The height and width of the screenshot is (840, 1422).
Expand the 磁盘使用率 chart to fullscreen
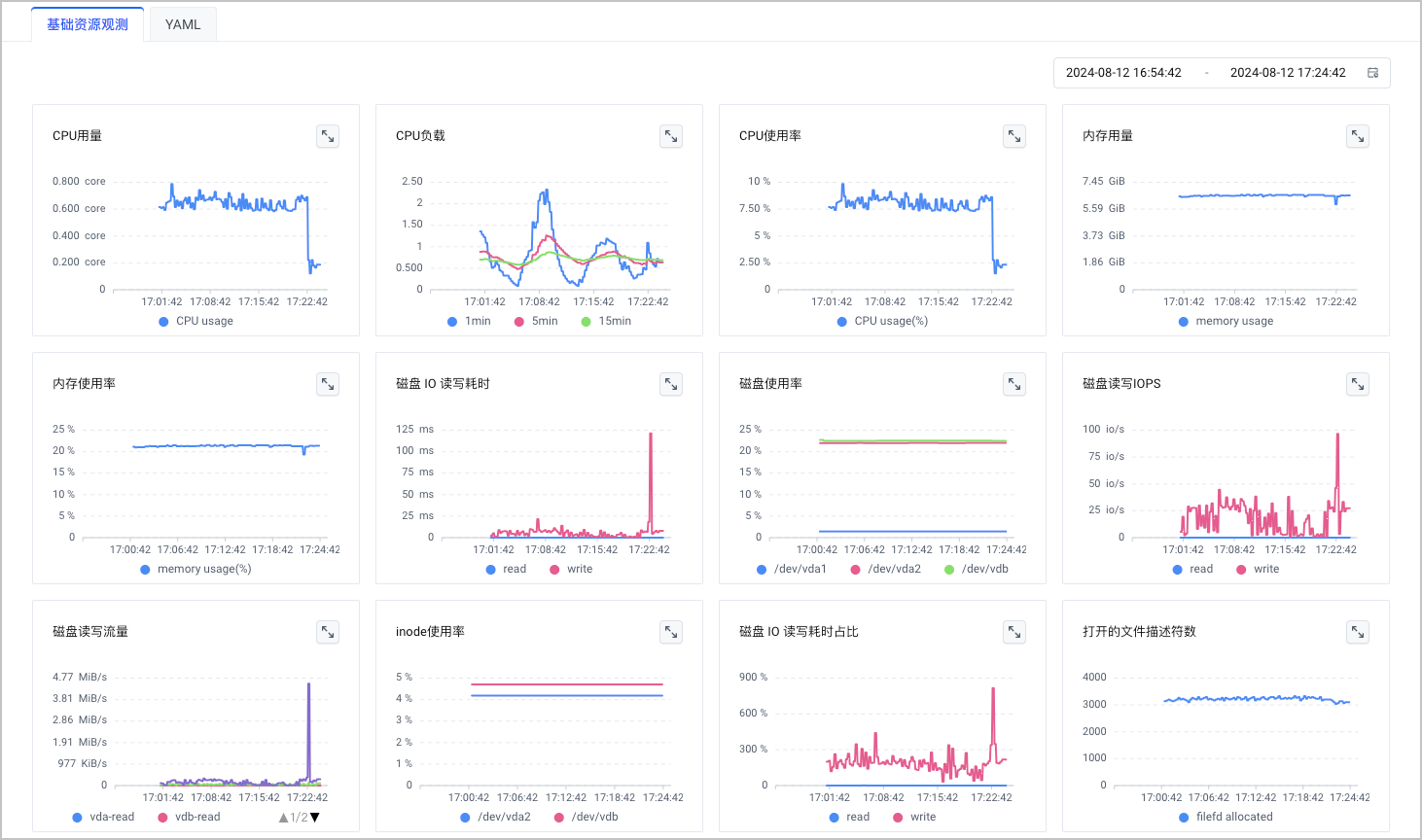point(1014,385)
